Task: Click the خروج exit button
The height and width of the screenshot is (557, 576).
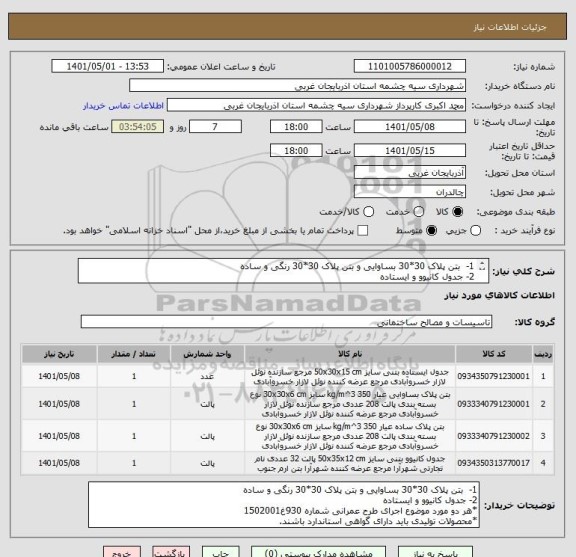Action: coord(122,552)
